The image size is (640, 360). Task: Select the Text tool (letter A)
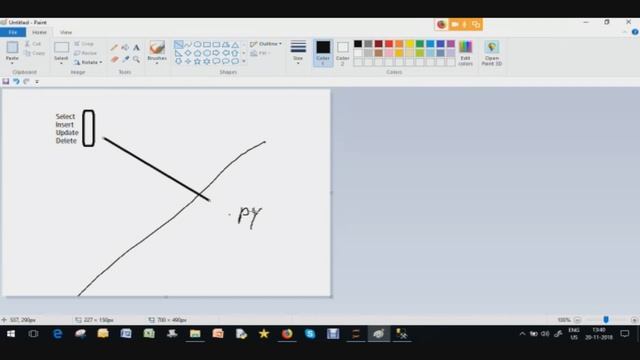tap(136, 48)
